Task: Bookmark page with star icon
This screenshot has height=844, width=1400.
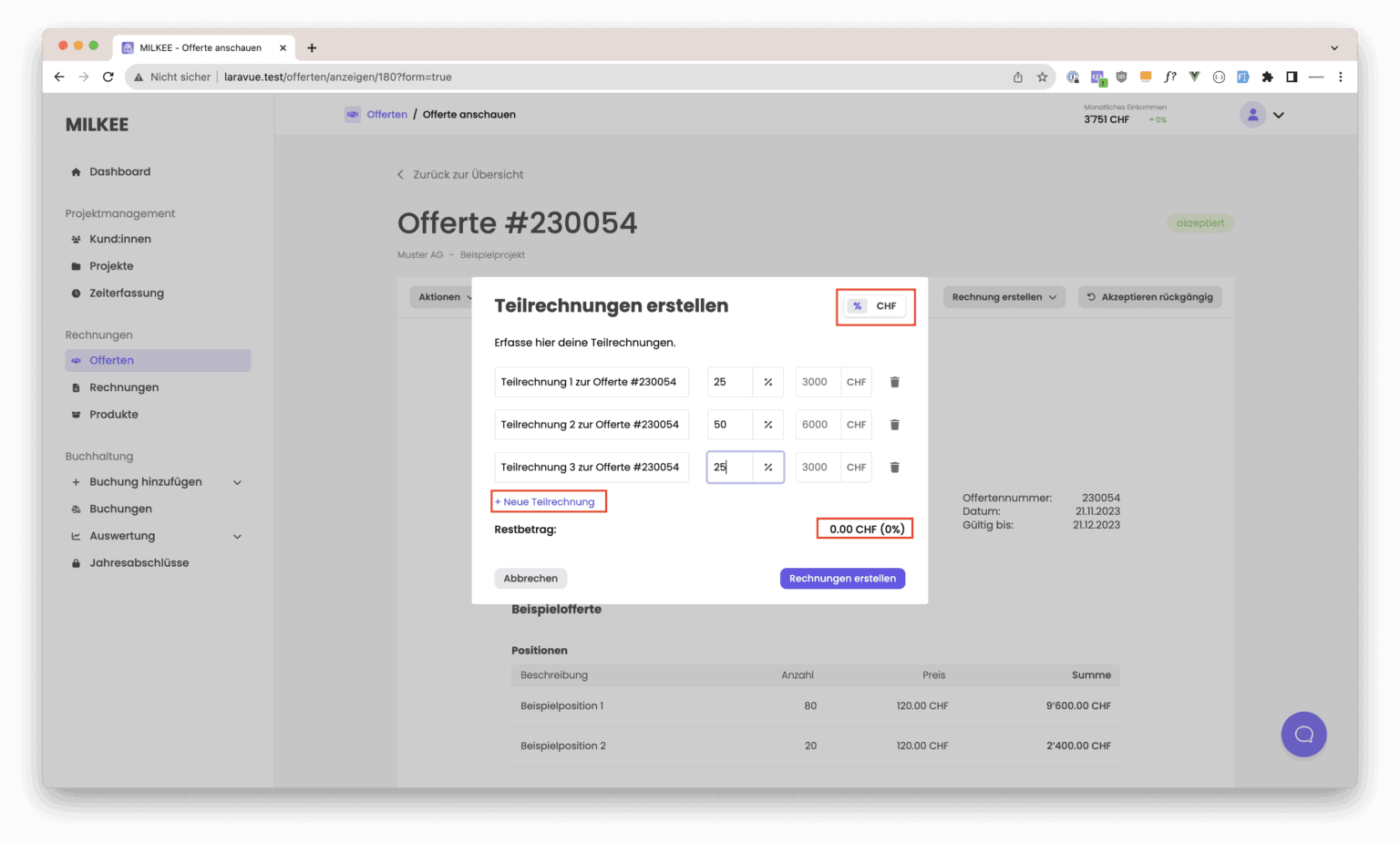Action: coord(1042,77)
